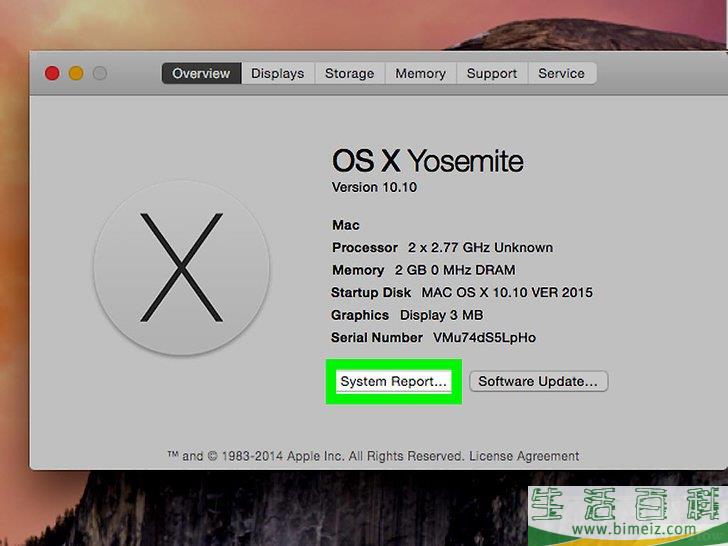The image size is (728, 546).
Task: Open the Displays tab
Action: pyautogui.click(x=278, y=73)
